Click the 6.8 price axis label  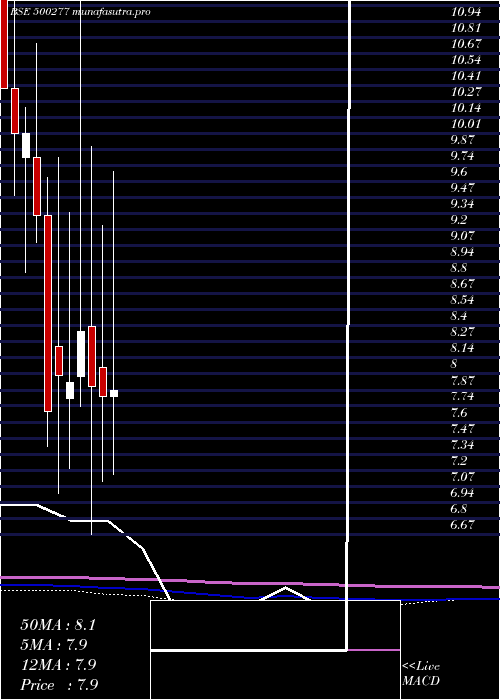coord(459,508)
